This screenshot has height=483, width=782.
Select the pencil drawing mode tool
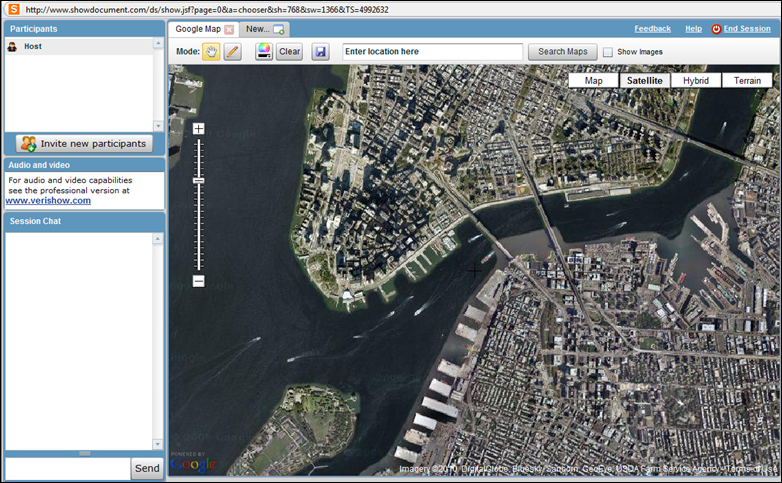click(232, 52)
